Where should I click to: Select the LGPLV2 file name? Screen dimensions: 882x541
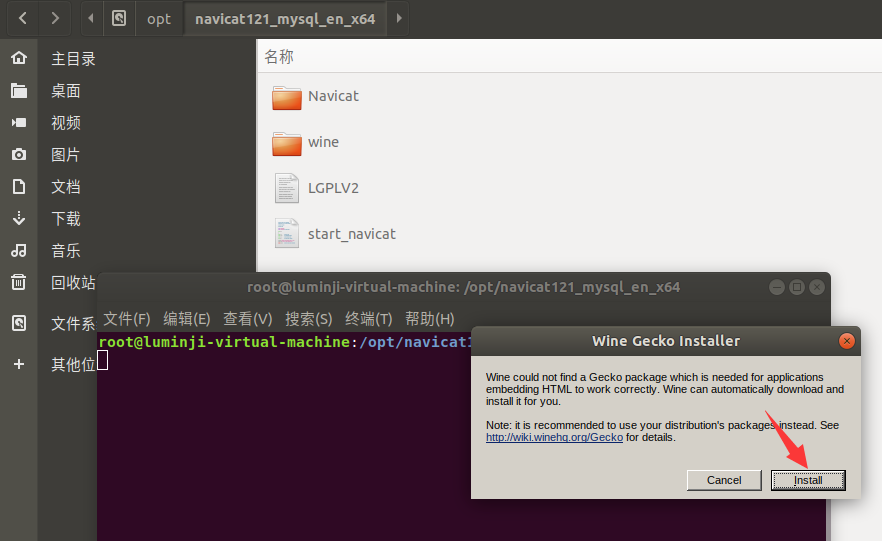pos(333,188)
